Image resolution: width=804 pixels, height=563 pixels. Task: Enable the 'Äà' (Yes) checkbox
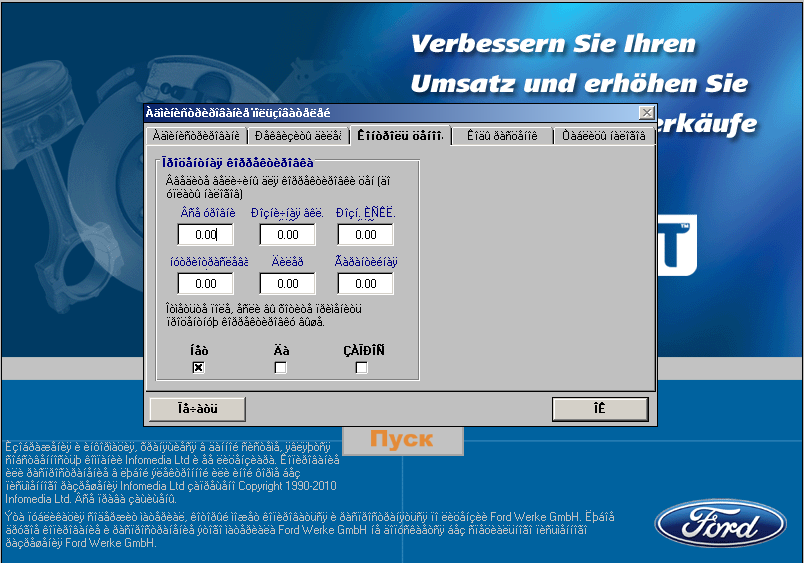click(x=281, y=368)
